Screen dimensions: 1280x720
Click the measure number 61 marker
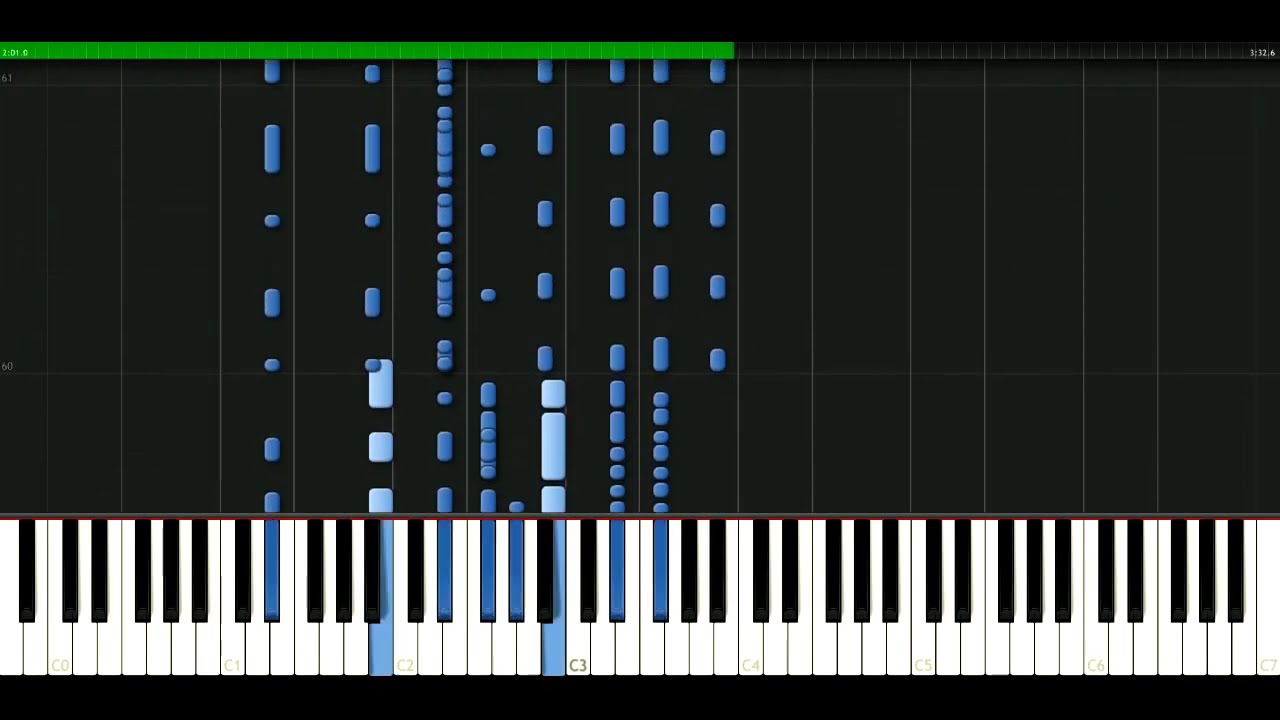tap(7, 78)
